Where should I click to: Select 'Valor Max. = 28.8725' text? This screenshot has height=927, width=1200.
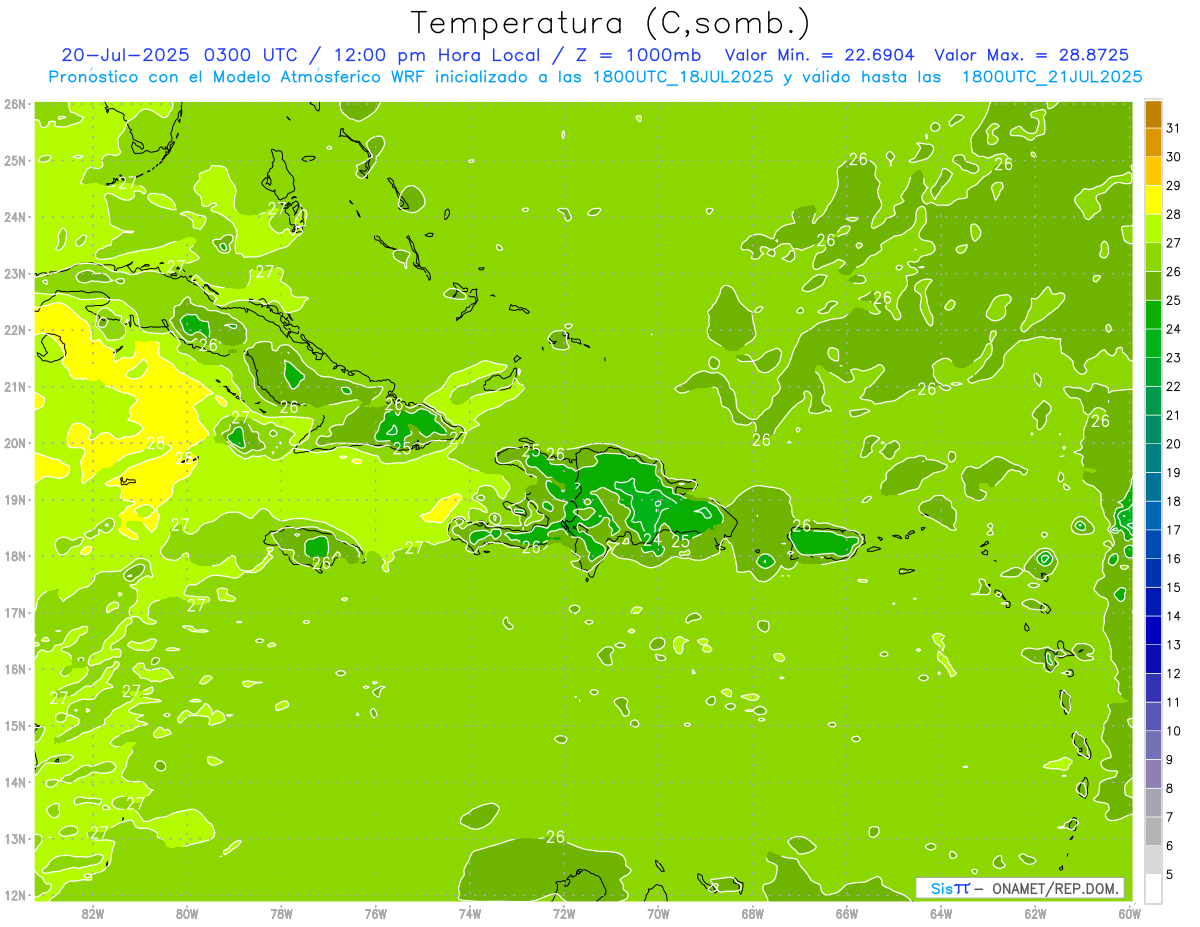point(1032,55)
